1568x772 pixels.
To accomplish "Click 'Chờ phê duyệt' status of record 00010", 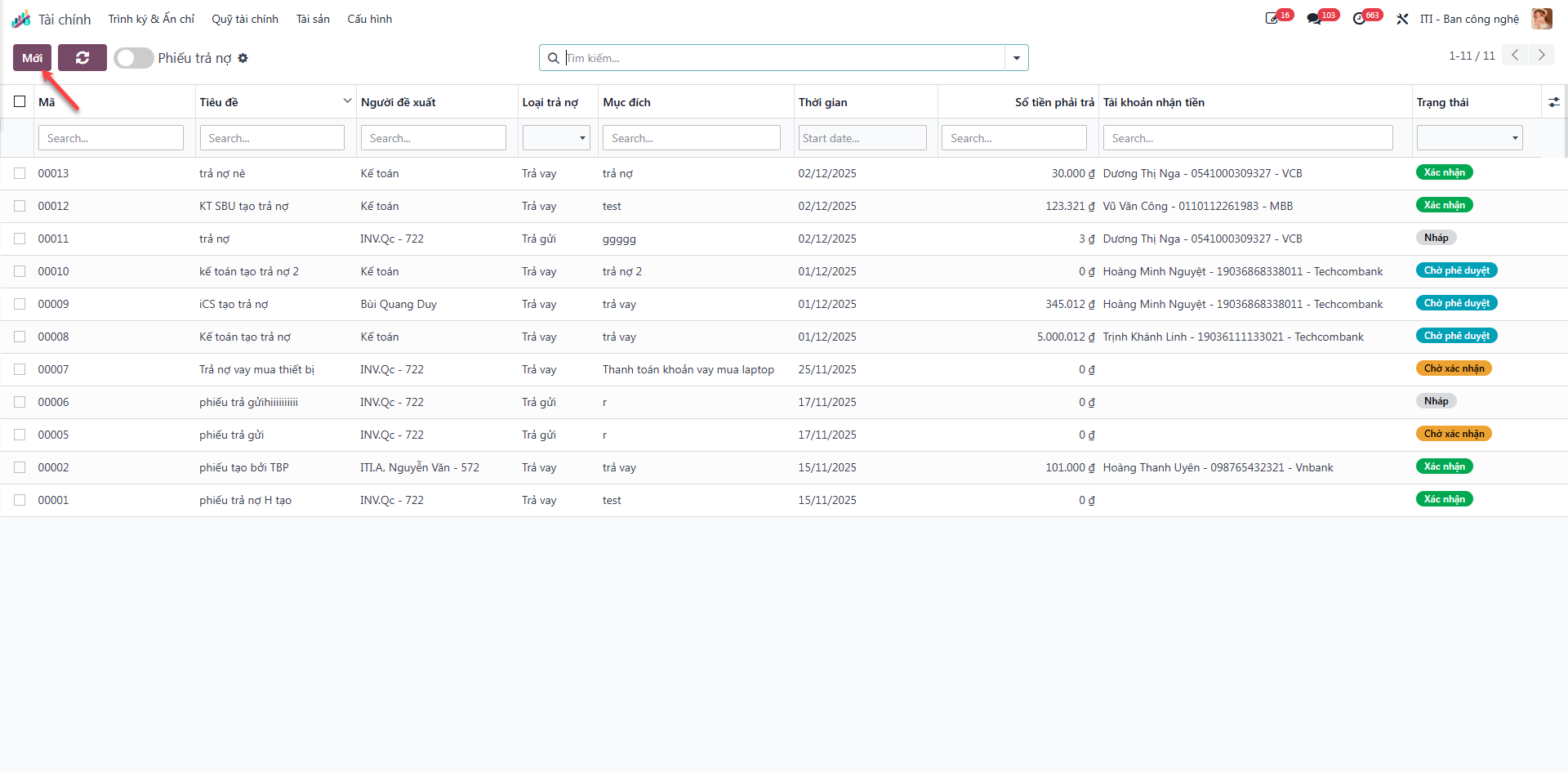I will pos(1456,270).
